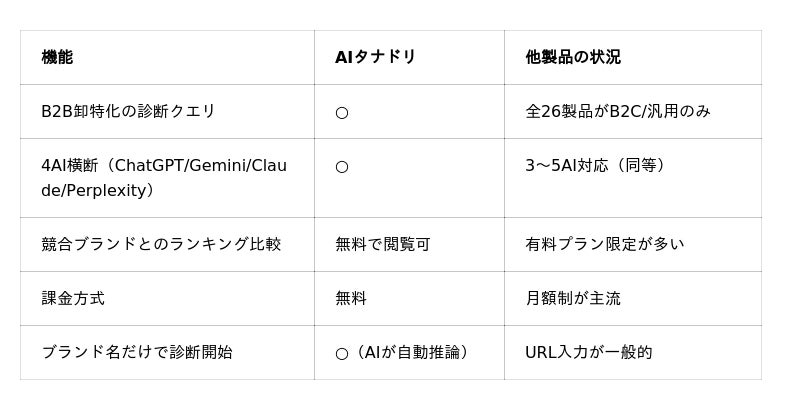
Task: Select the 全26製品がB2C/汎用のみ cell
Action: [617, 112]
